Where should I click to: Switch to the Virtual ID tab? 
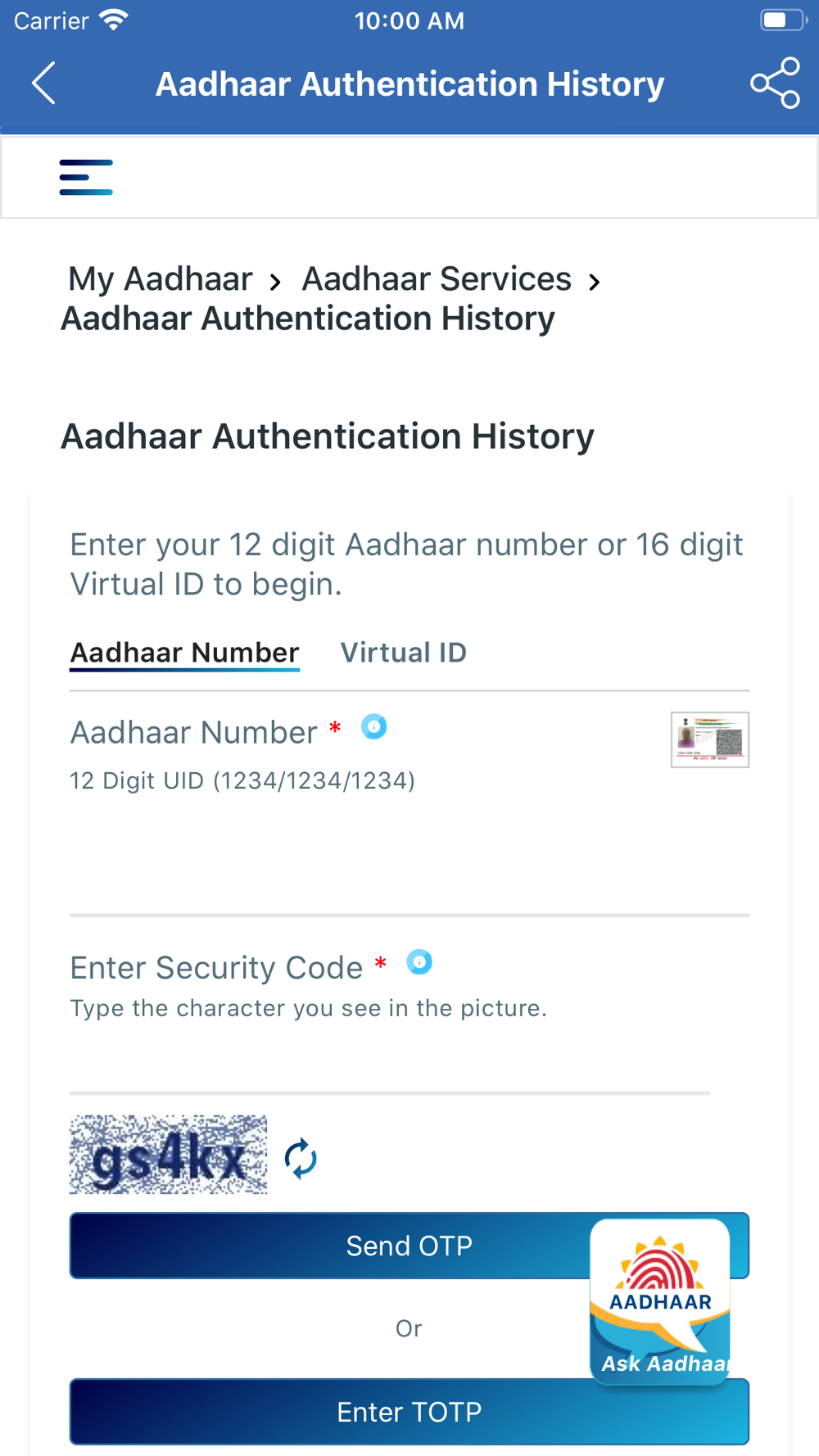pyautogui.click(x=404, y=653)
